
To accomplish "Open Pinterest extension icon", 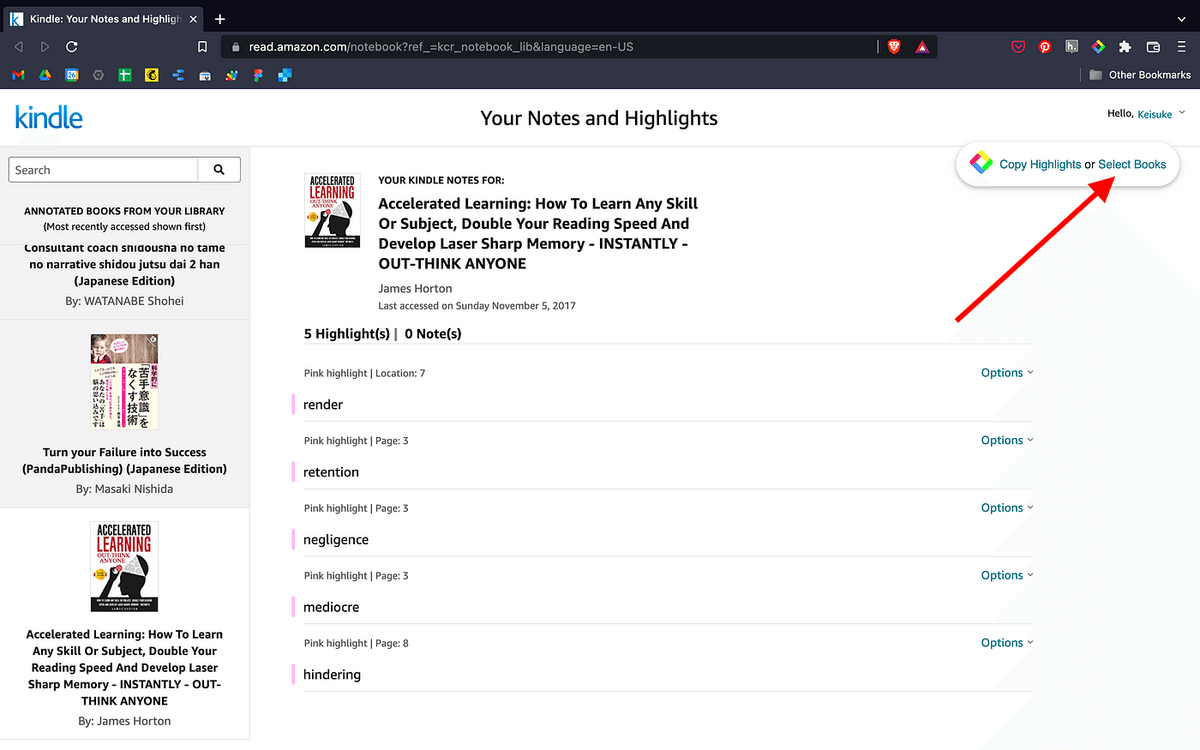I will pos(1045,47).
